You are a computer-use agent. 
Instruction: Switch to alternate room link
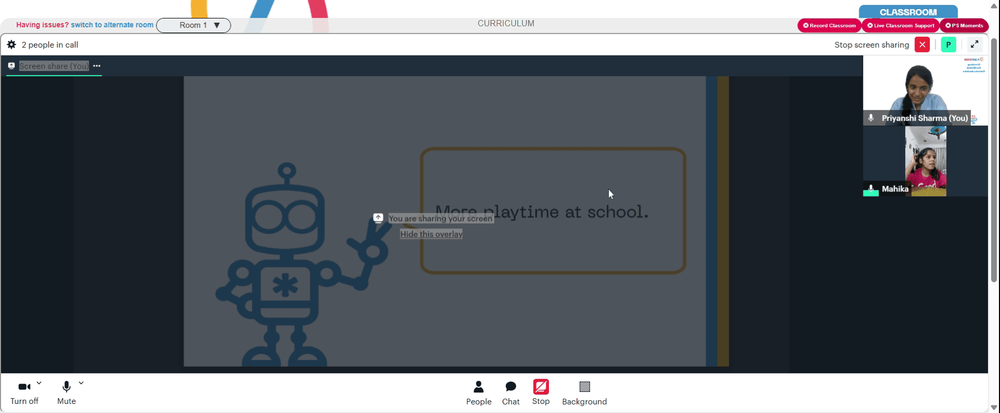click(x=112, y=25)
